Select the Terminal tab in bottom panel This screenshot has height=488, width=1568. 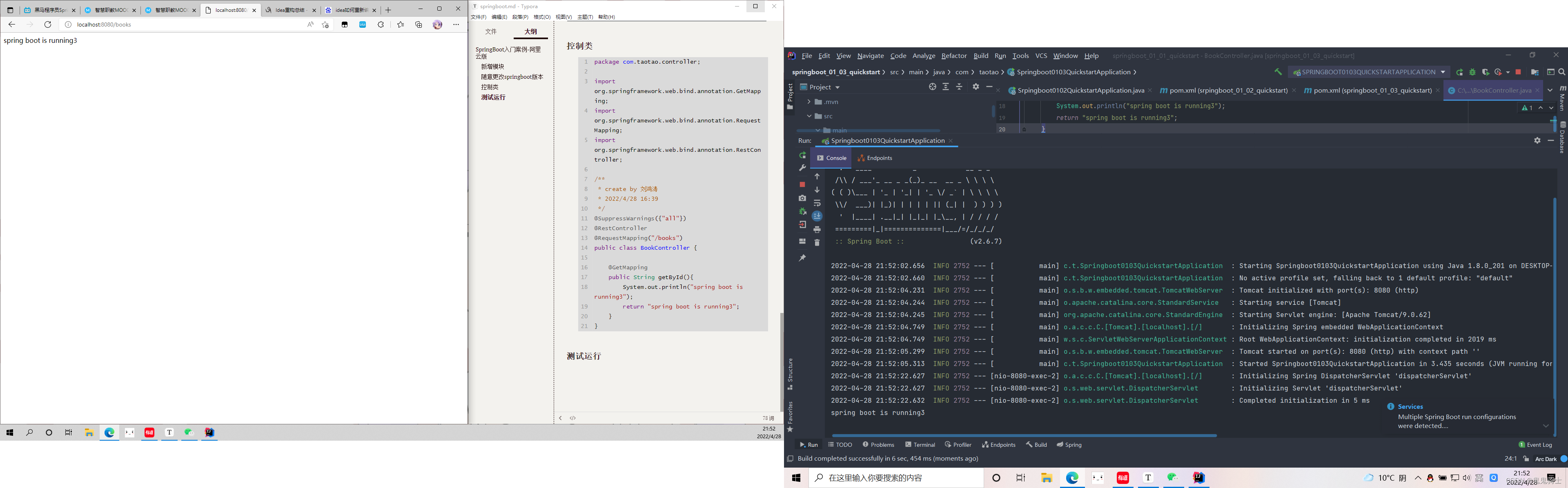[x=921, y=444]
